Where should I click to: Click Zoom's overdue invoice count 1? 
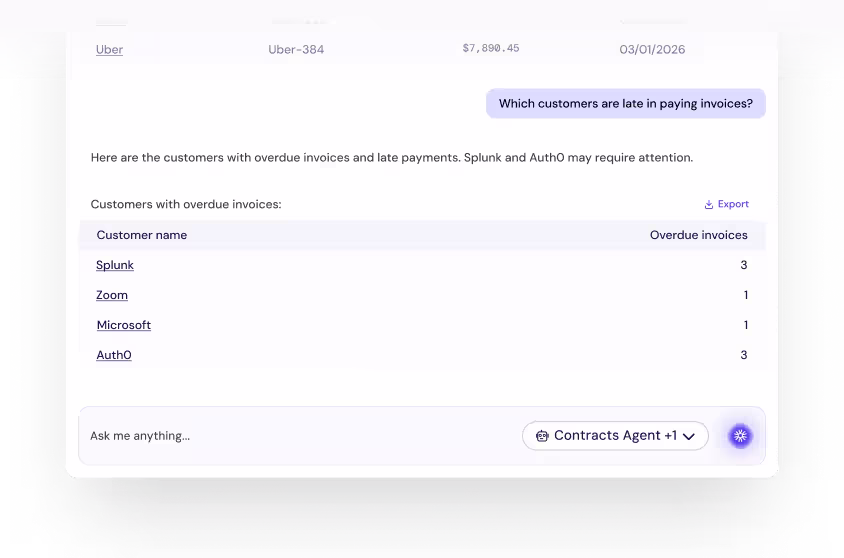coord(746,295)
